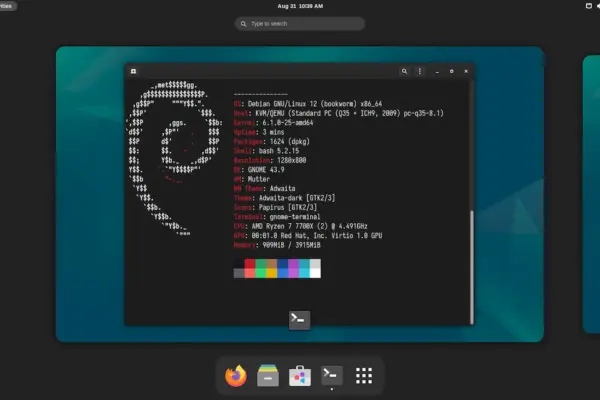Screen dimensions: 600x400
Task: Minimize the terminal window
Action: pyautogui.click(x=437, y=72)
